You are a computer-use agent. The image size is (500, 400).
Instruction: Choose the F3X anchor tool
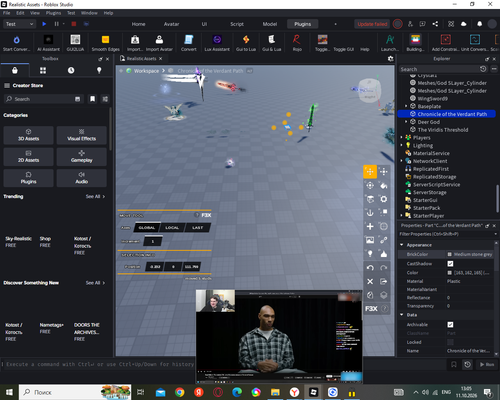370,213
